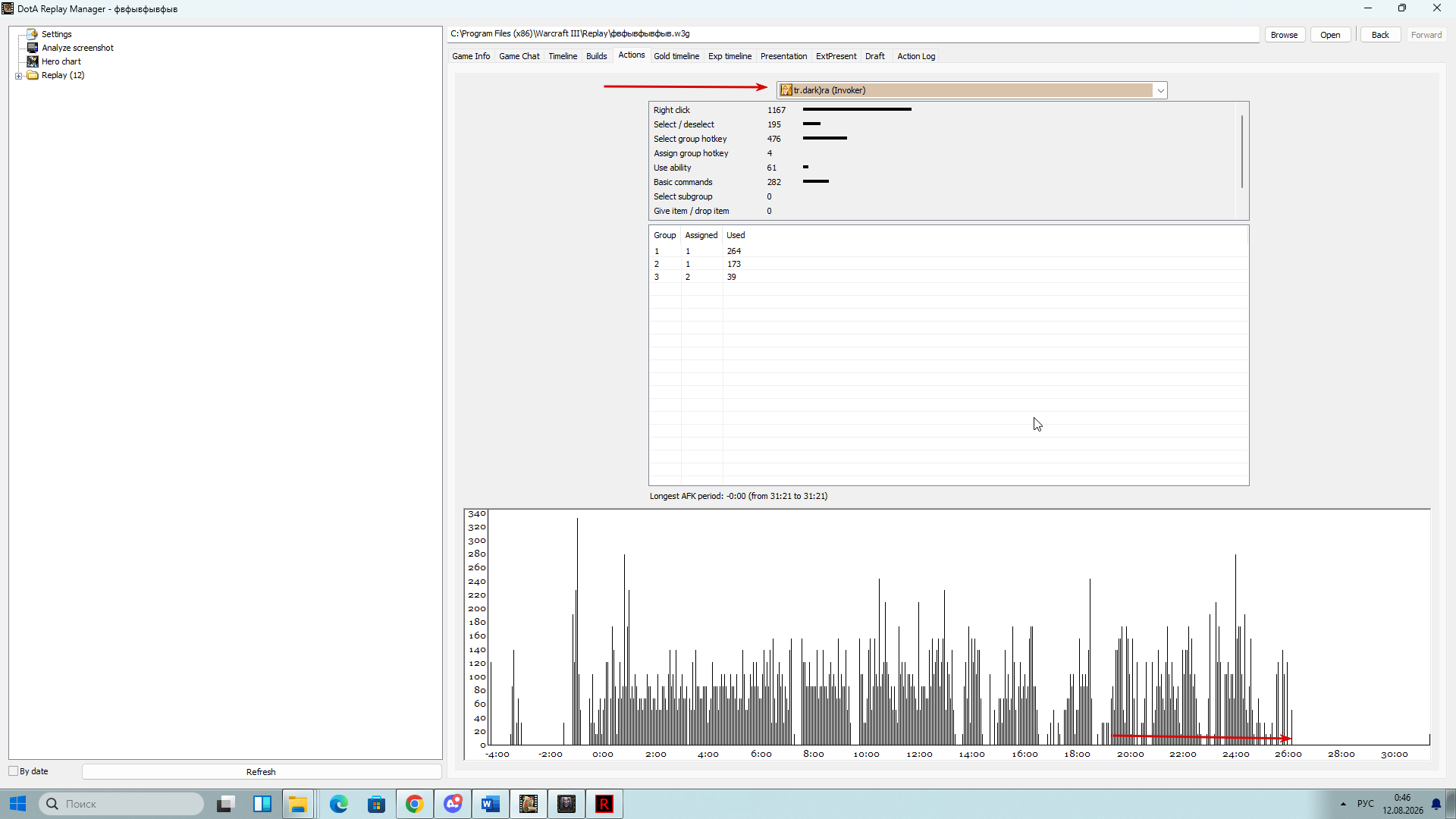The image size is (1456, 819).
Task: Select Hero chart in the tree
Action: [61, 61]
